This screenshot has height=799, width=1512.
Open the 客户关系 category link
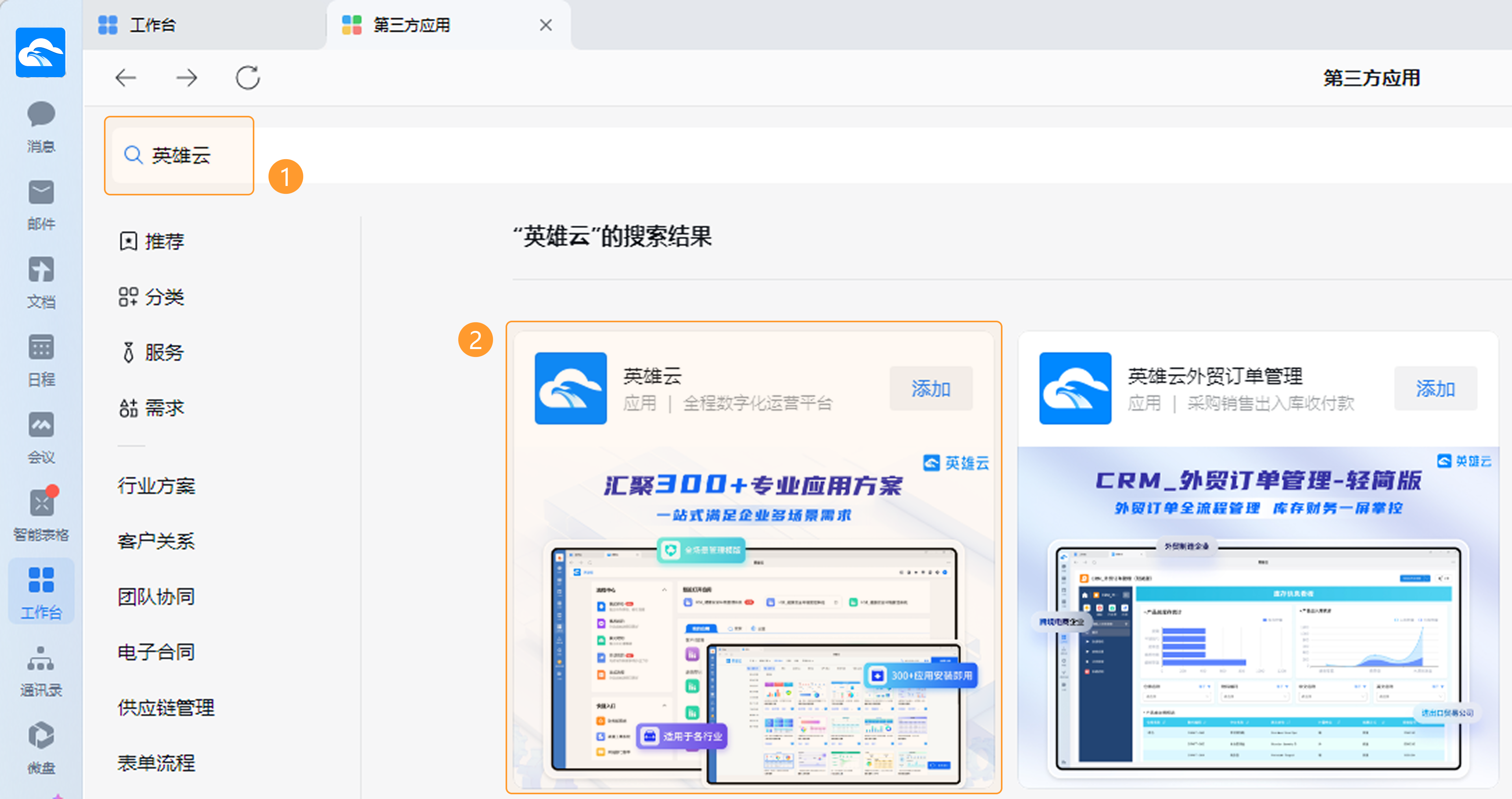156,541
